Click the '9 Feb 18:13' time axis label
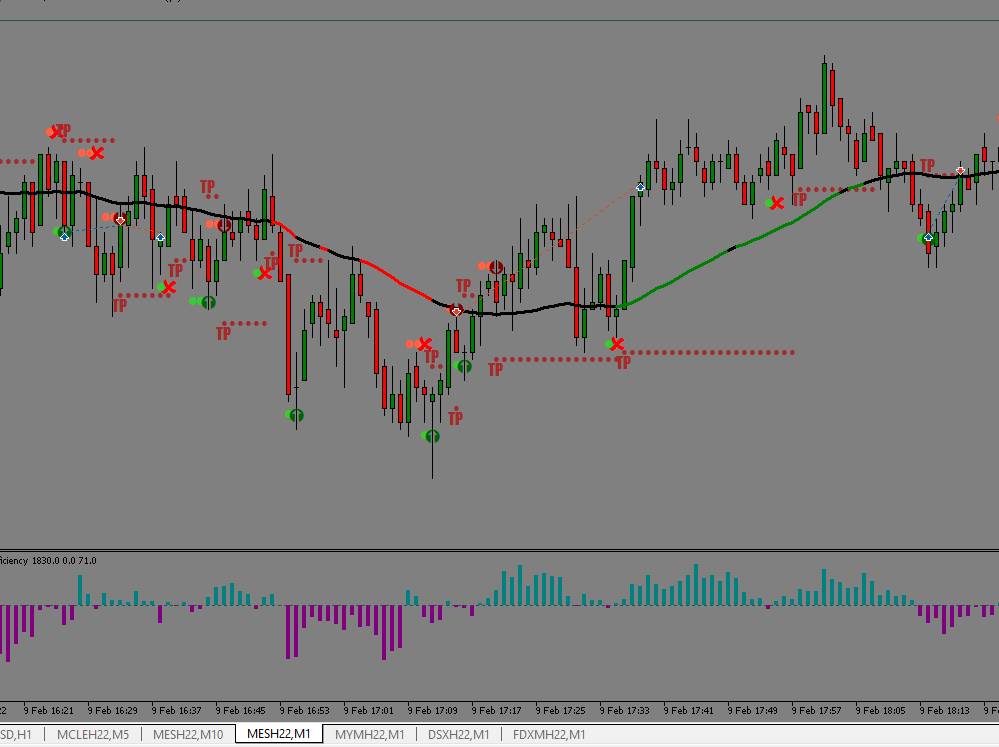Viewport: 999px width, 747px height. pos(945,710)
